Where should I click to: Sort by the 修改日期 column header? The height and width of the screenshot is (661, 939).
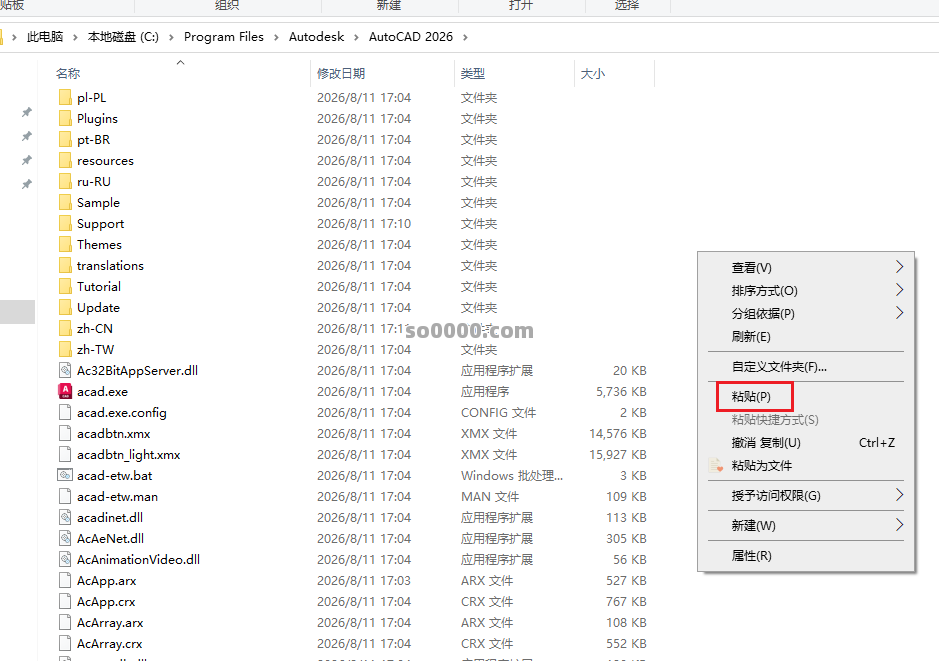pos(341,74)
